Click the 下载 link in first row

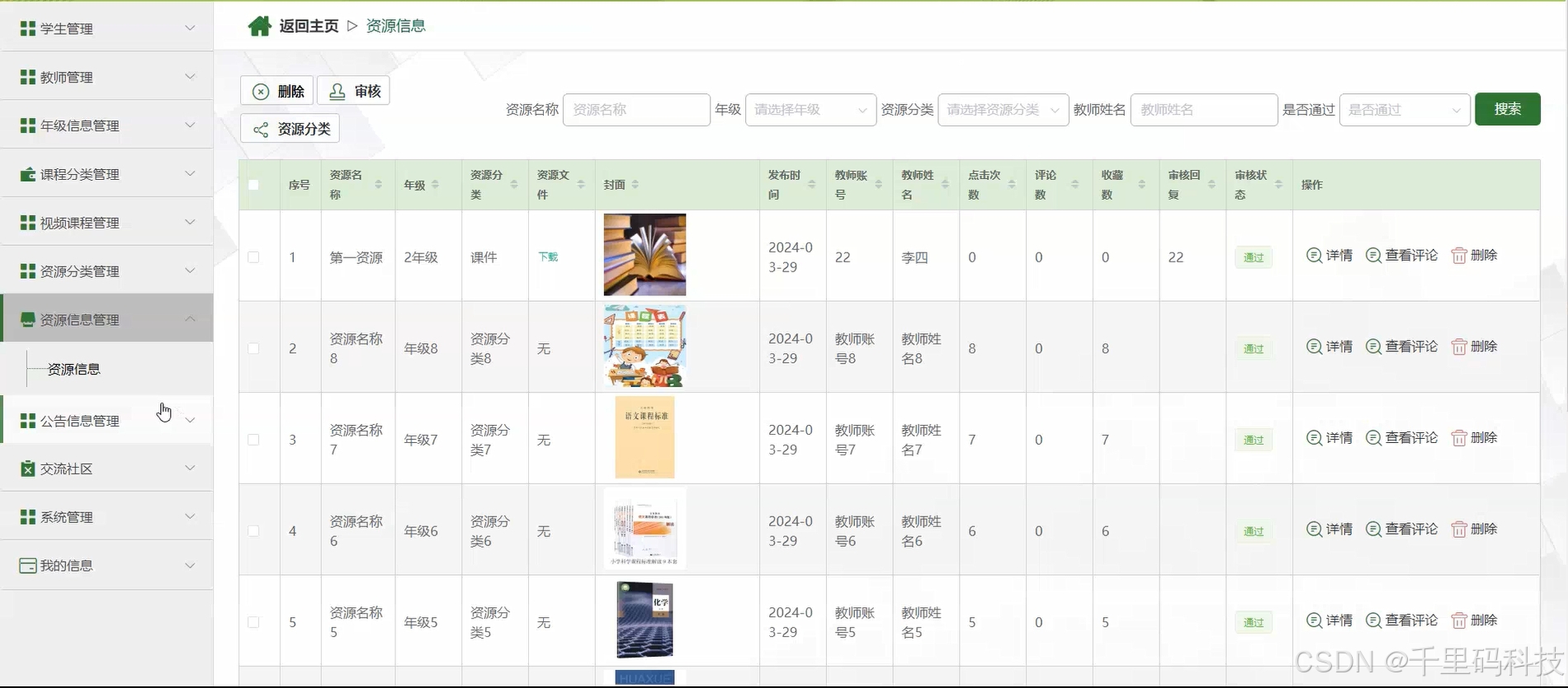click(548, 257)
